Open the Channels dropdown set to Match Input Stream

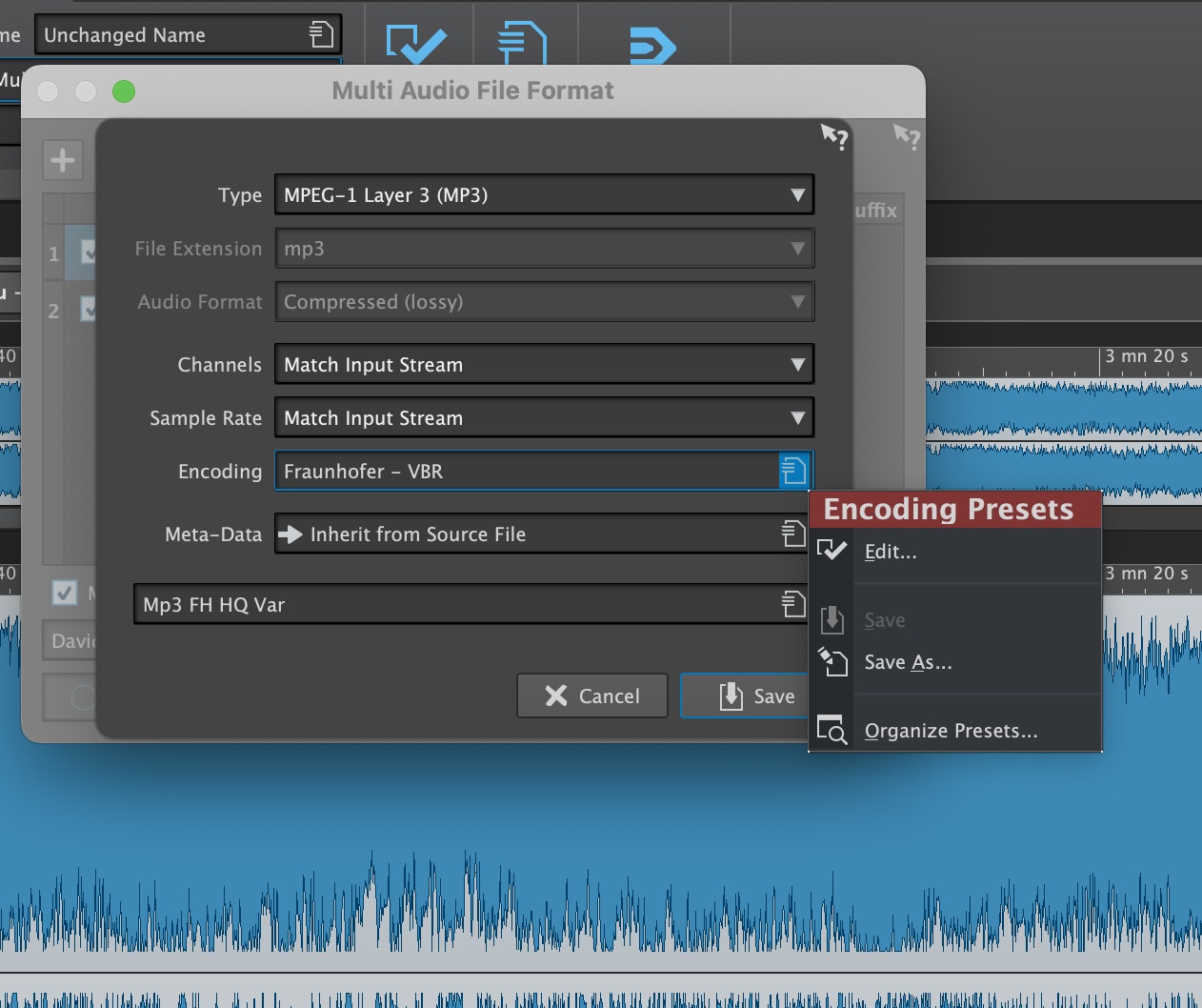[544, 364]
